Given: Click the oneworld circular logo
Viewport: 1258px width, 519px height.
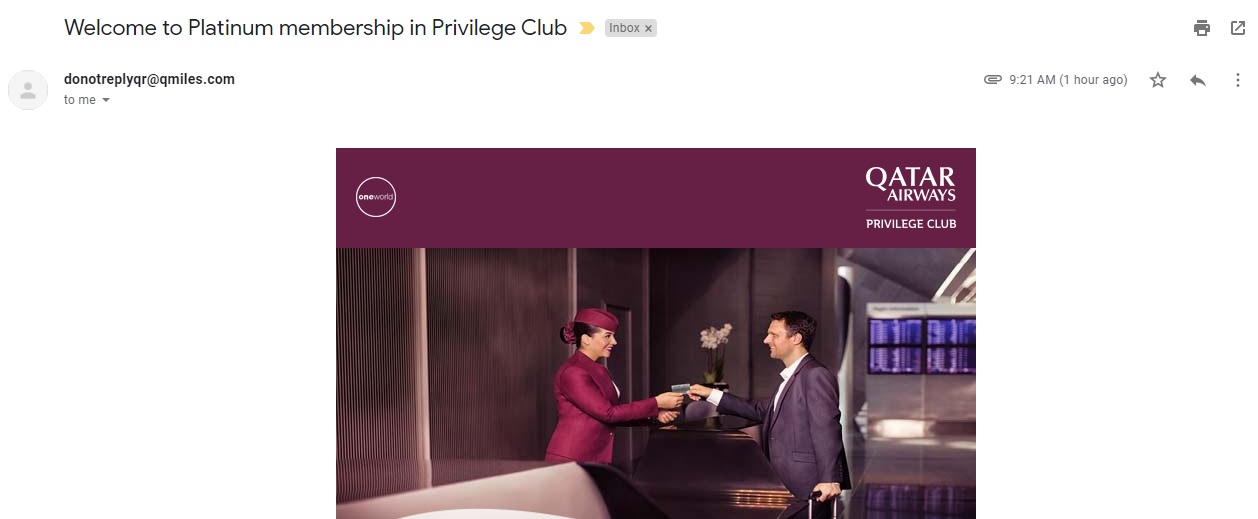Looking at the screenshot, I should coord(376,196).
